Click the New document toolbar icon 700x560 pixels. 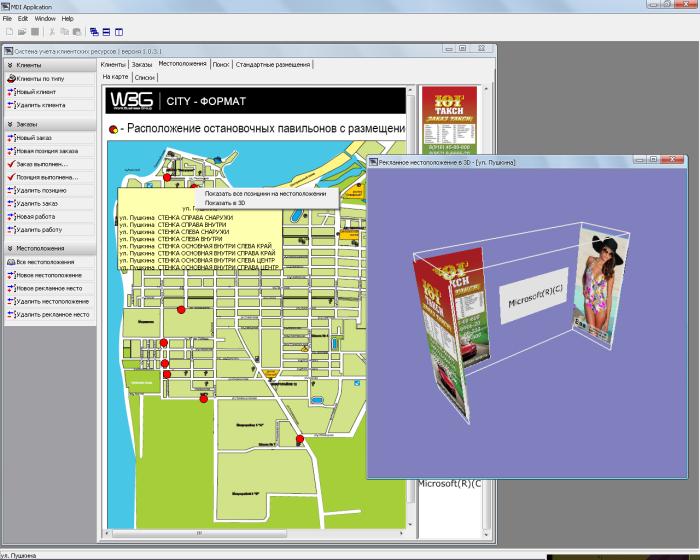[x=9, y=32]
